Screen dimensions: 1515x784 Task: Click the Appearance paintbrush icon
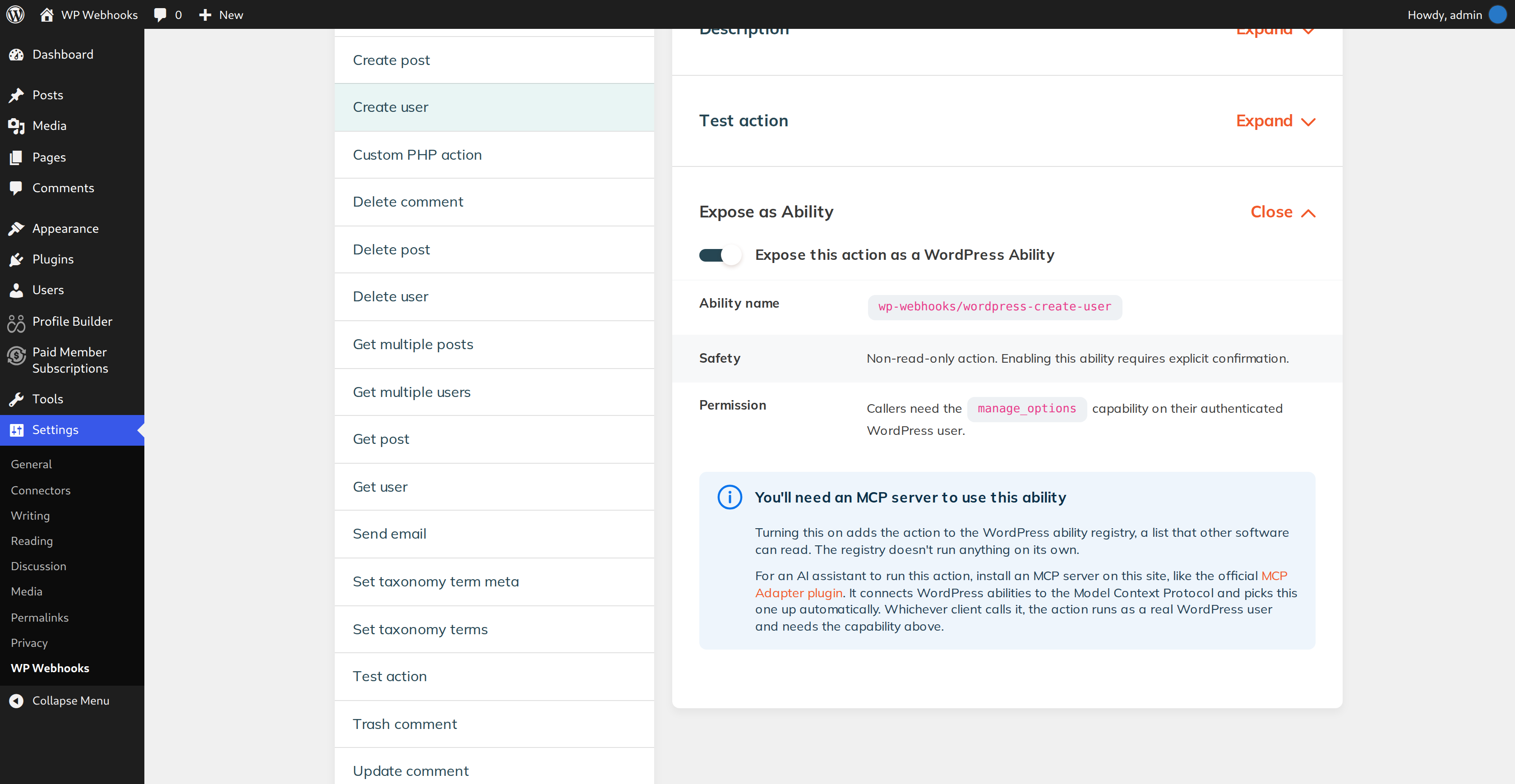16,229
